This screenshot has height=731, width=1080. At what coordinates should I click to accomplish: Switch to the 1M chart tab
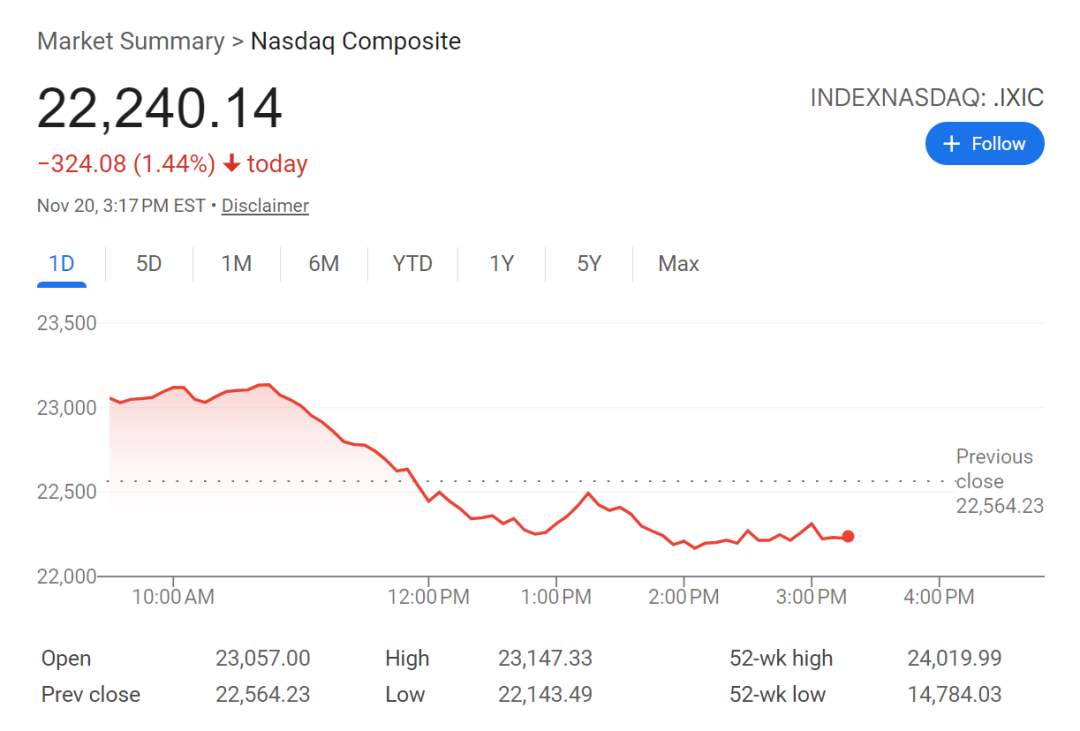(x=236, y=264)
